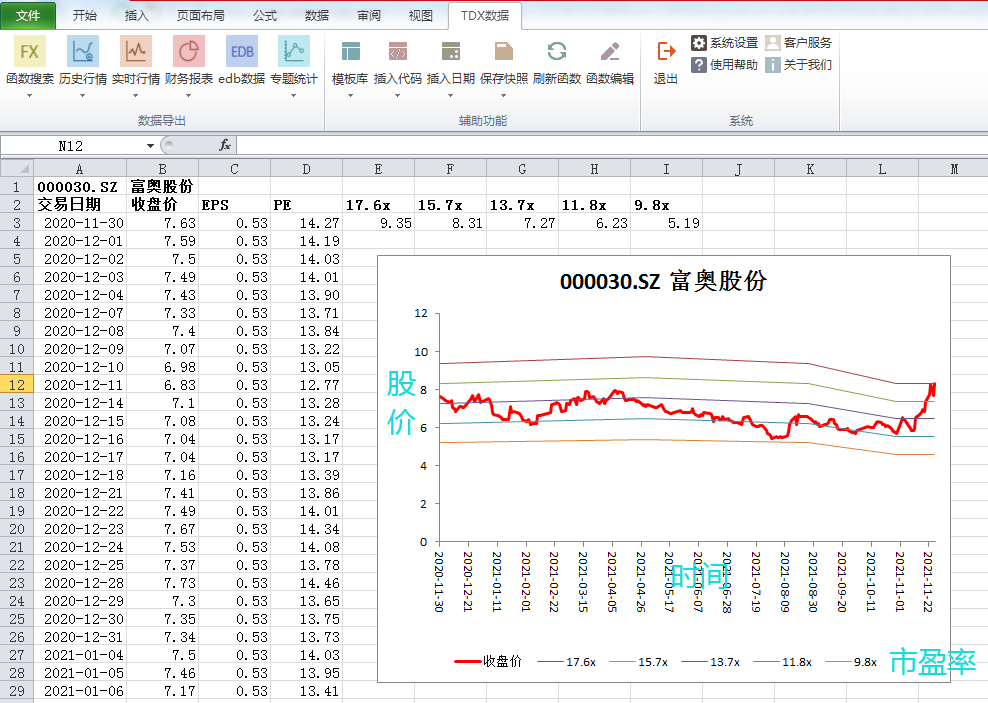Open 系统设置 system settings

[x=725, y=43]
